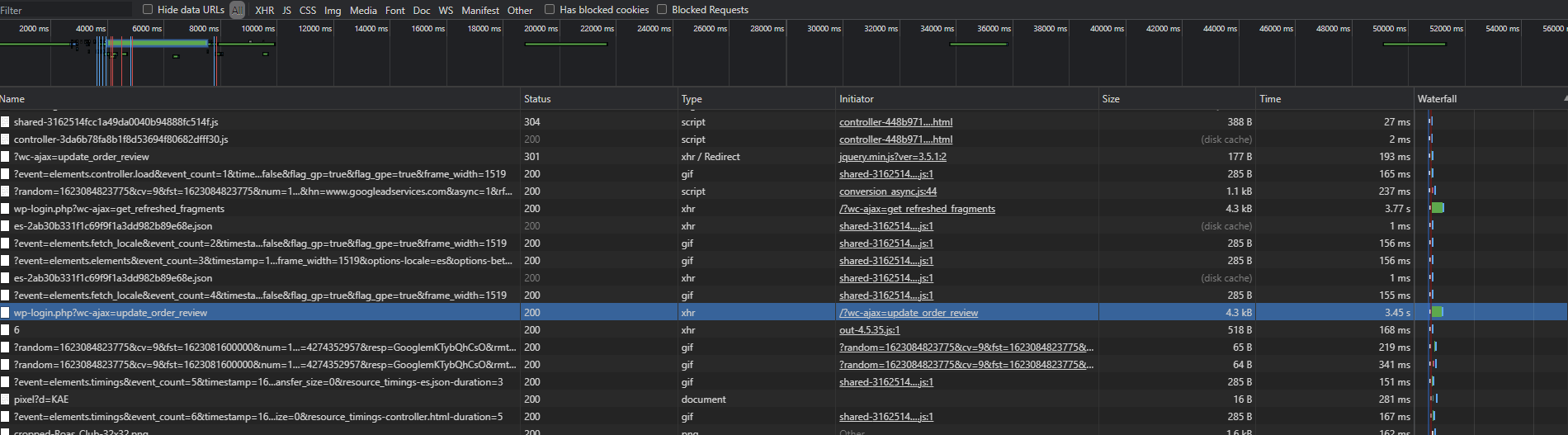Filter requests by JS
The height and width of the screenshot is (435, 1568).
(287, 10)
